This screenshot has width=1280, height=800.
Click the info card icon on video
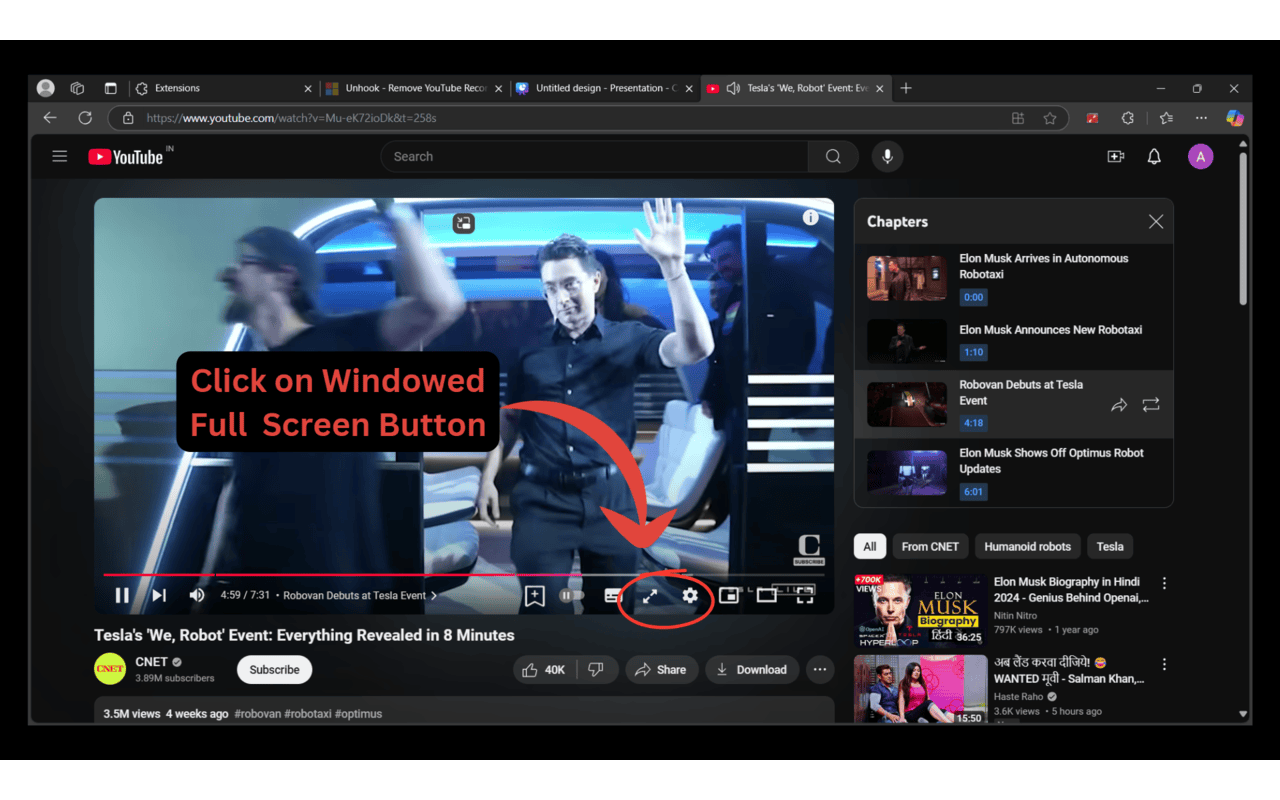coord(811,217)
